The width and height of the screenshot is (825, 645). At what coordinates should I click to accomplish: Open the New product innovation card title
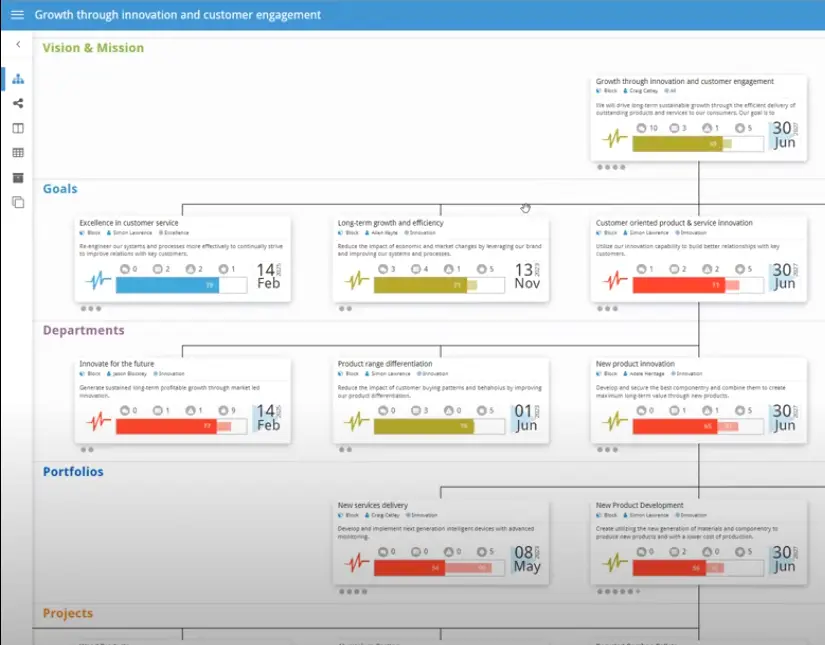click(x=635, y=364)
